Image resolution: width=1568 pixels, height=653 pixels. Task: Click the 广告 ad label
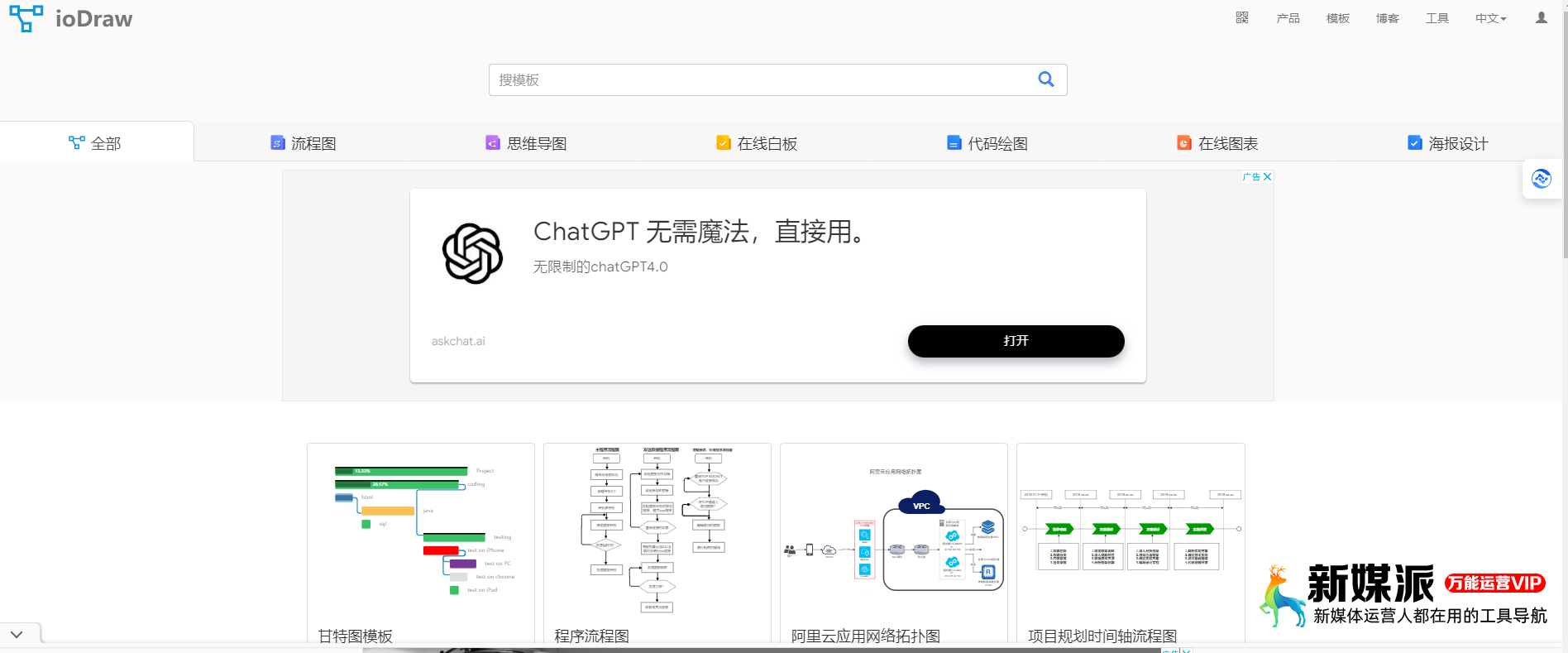tap(1252, 177)
